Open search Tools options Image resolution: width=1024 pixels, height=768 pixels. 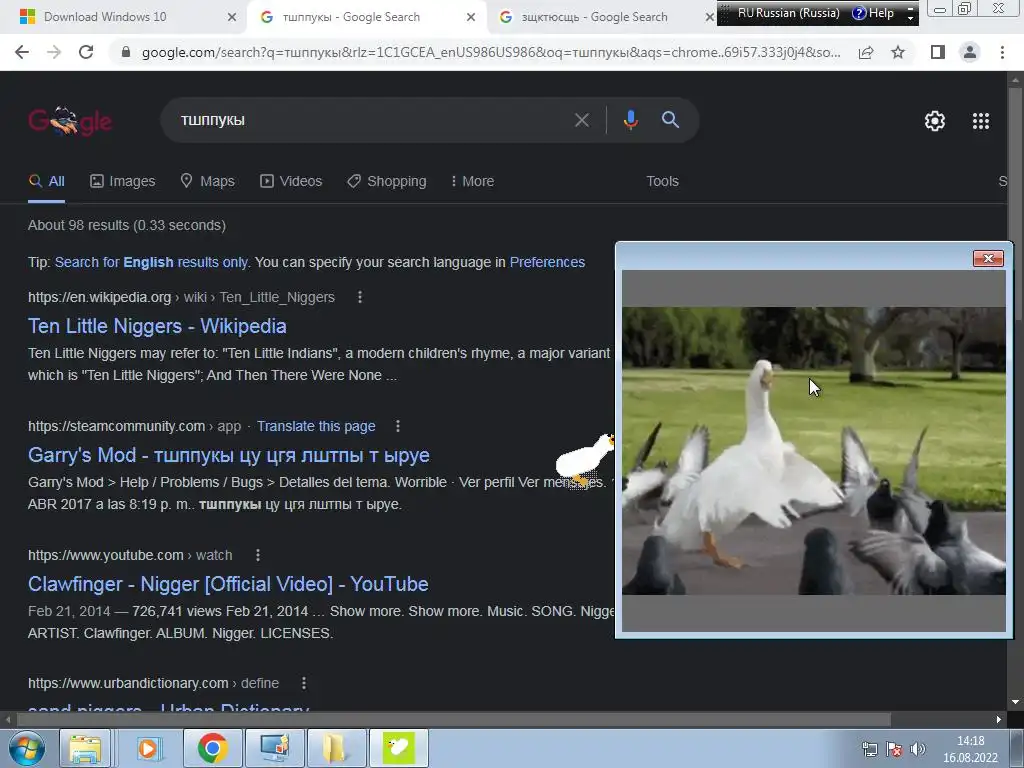pyautogui.click(x=662, y=181)
